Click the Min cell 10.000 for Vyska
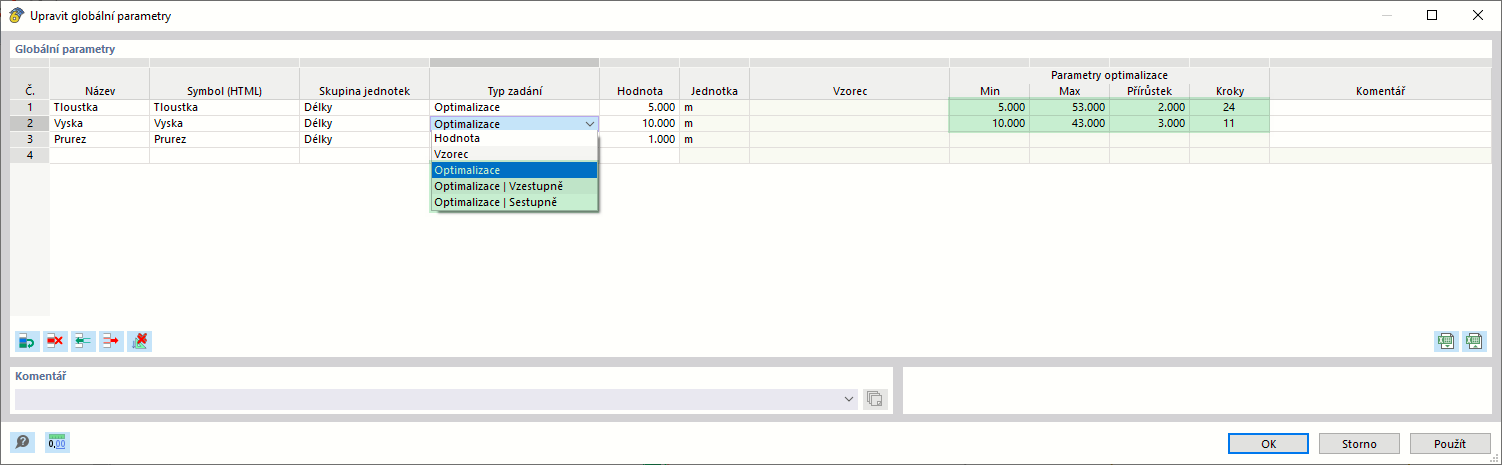 [989, 123]
